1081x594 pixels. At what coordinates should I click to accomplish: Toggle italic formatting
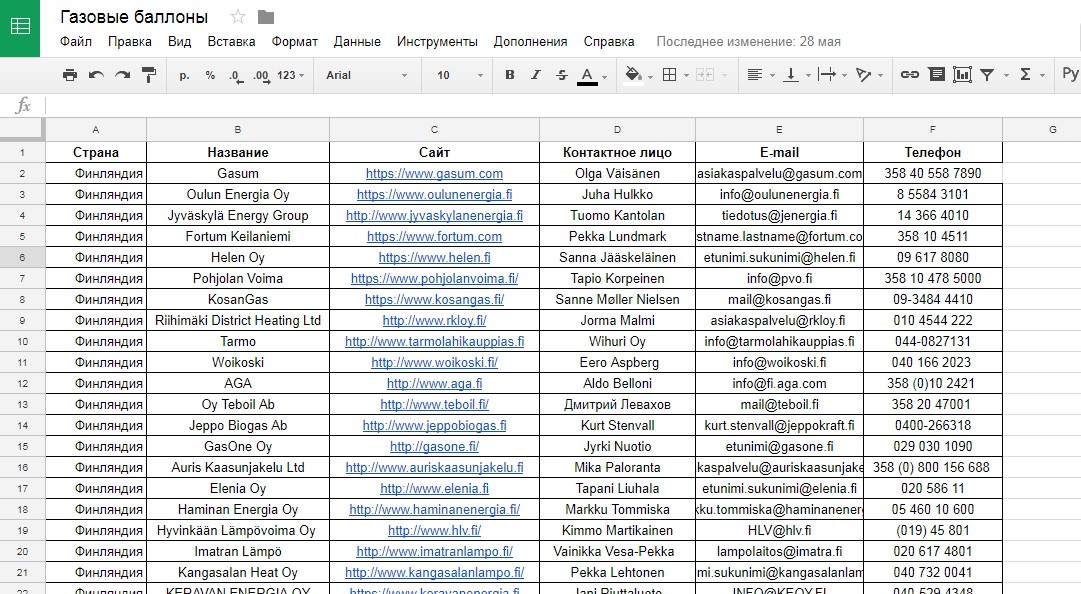tap(536, 75)
